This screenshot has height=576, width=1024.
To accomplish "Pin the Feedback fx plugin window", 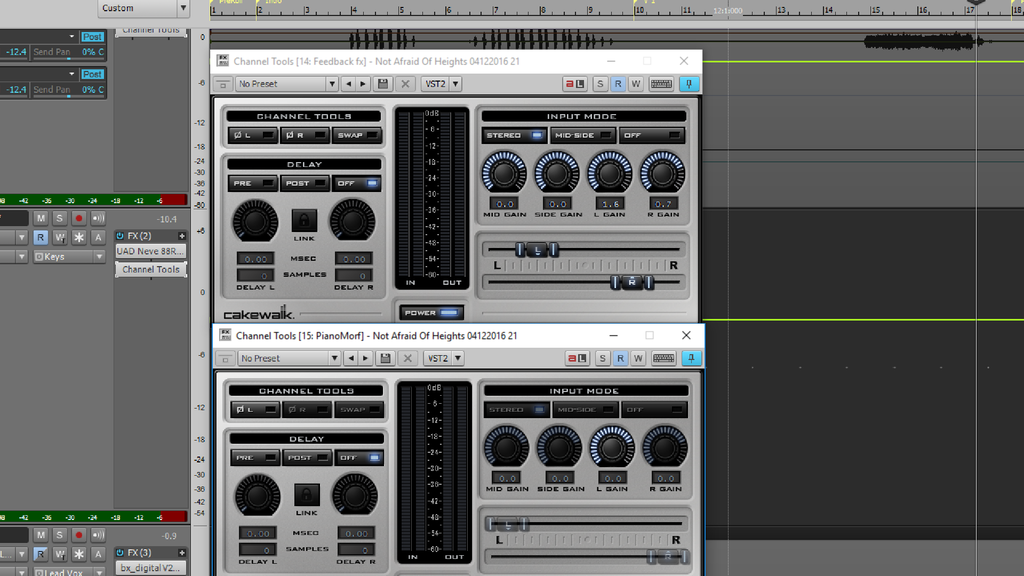I will click(689, 84).
